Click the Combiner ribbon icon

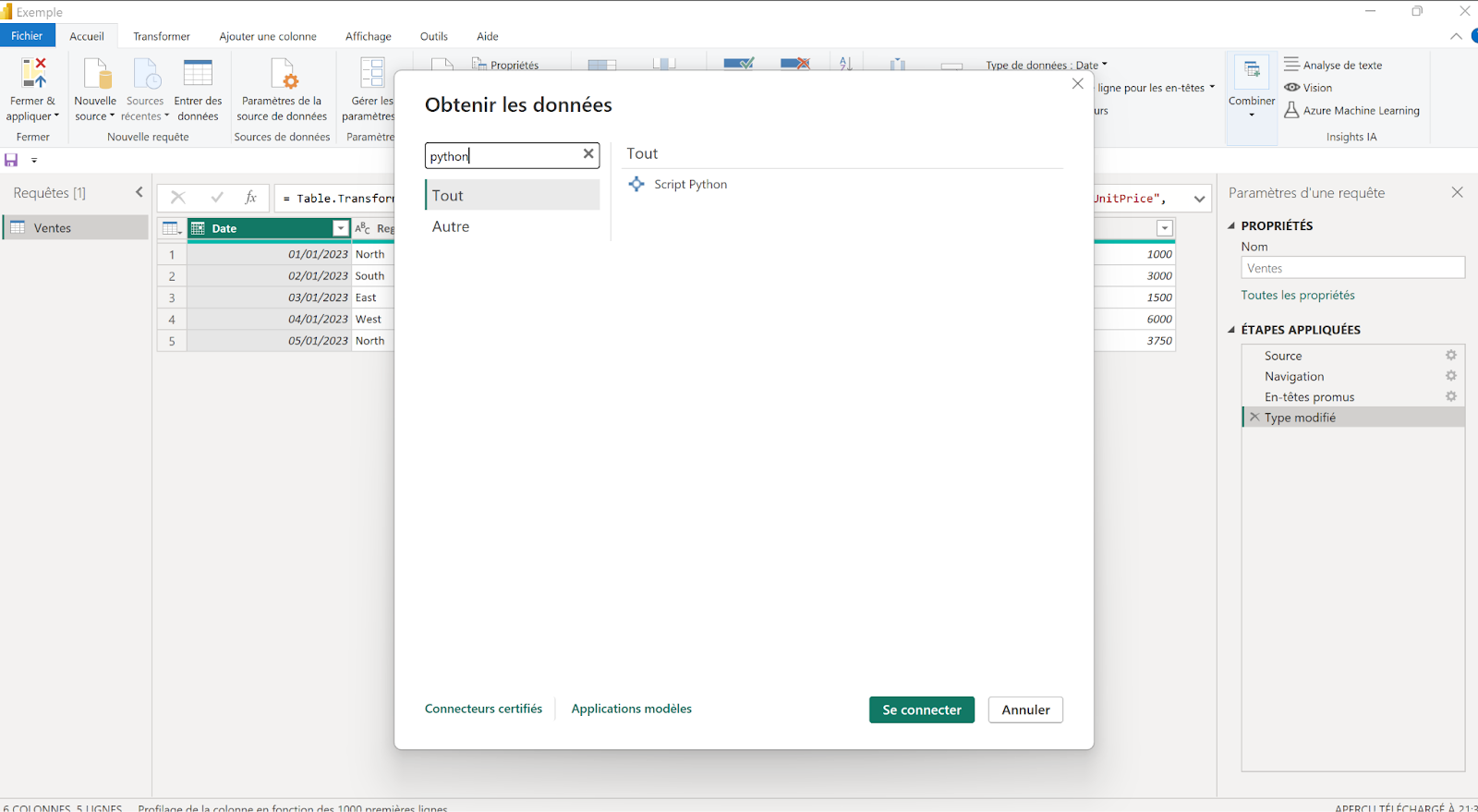tap(1252, 69)
